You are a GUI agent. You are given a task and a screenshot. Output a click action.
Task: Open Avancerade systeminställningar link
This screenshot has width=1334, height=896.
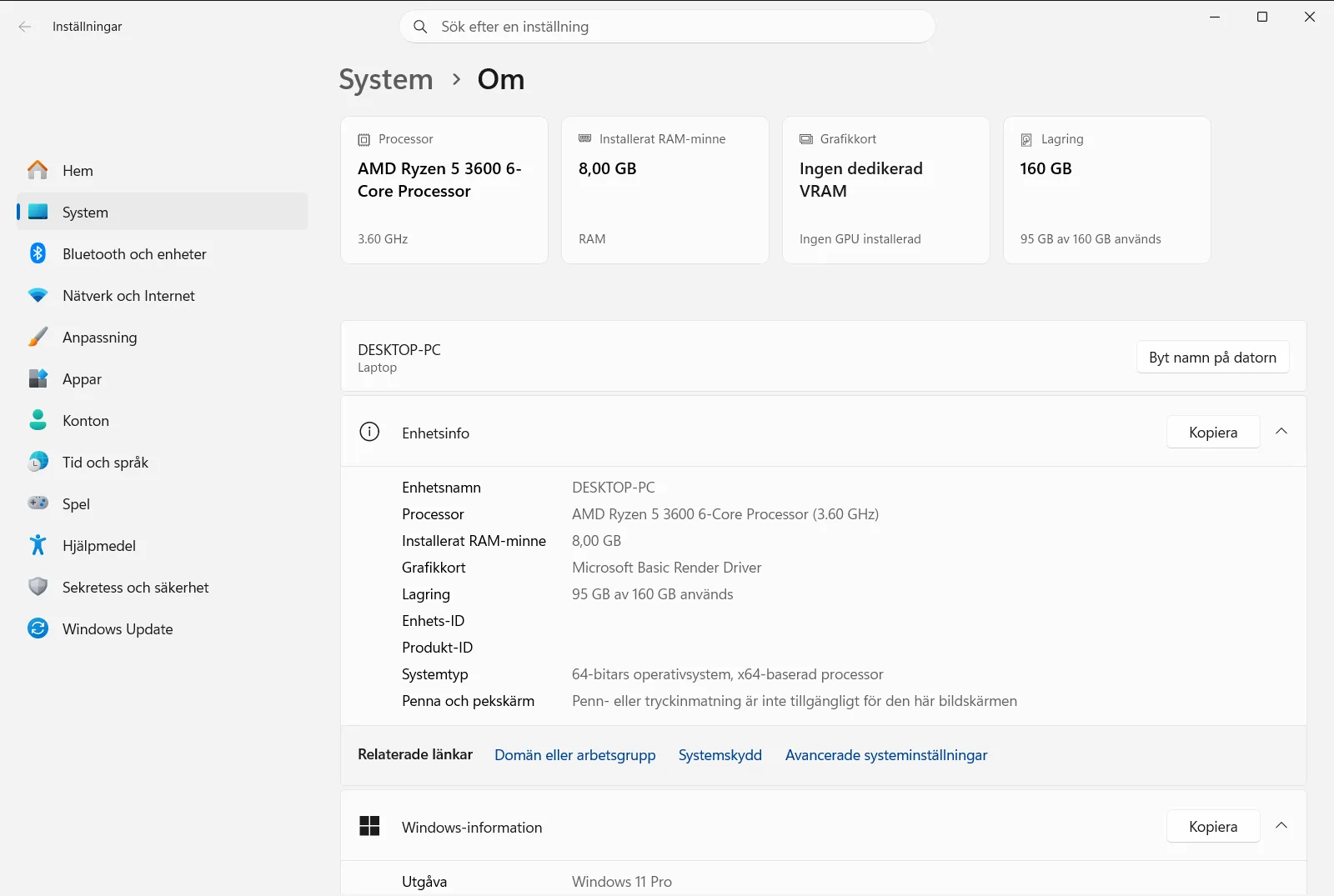coord(885,754)
